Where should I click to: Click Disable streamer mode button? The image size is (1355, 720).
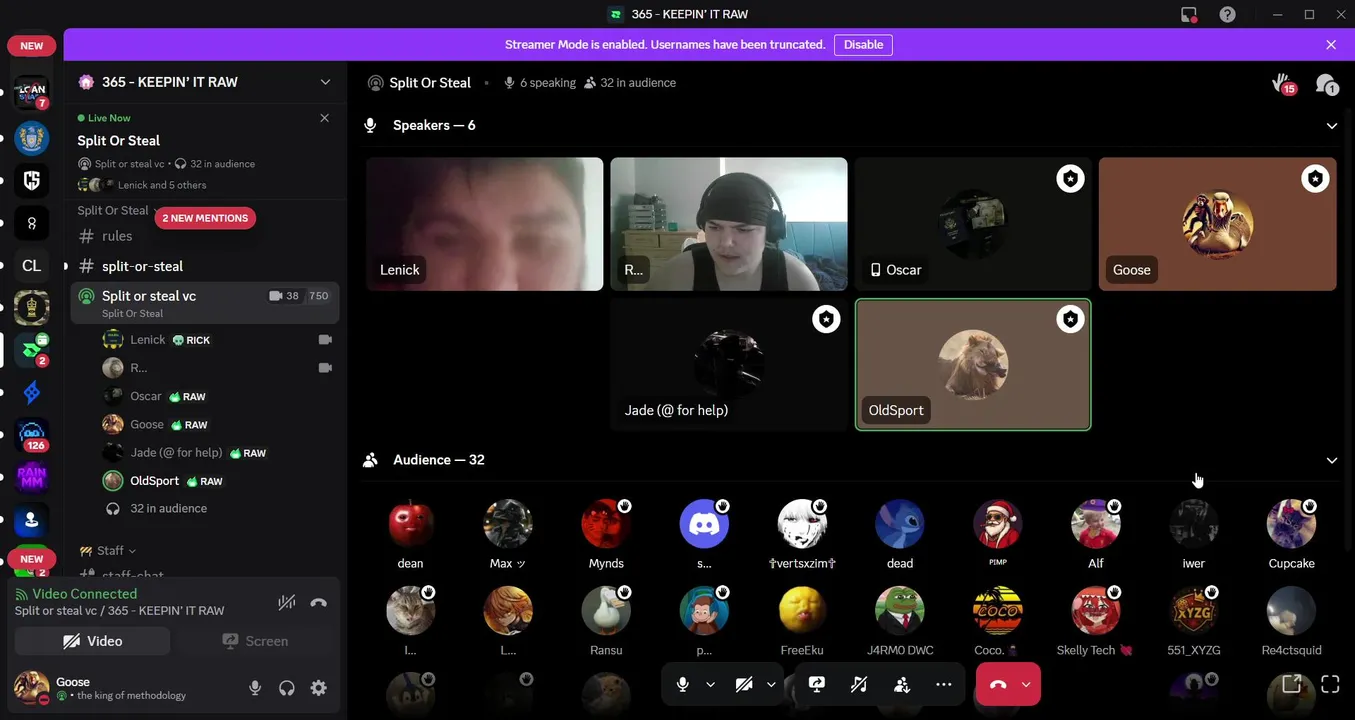coord(863,45)
